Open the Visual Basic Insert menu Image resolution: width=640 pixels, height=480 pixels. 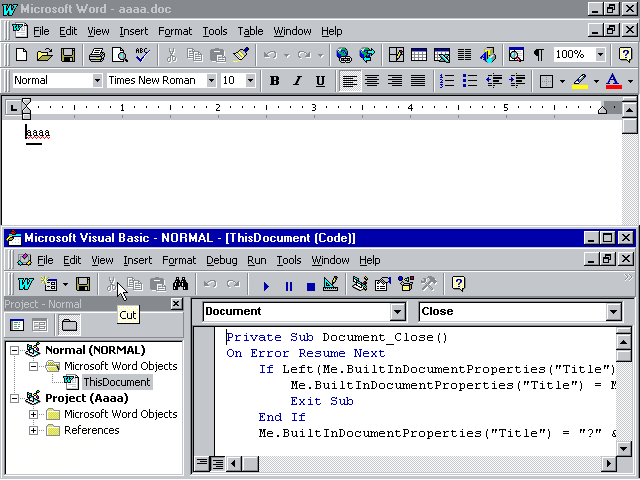pyautogui.click(x=138, y=260)
